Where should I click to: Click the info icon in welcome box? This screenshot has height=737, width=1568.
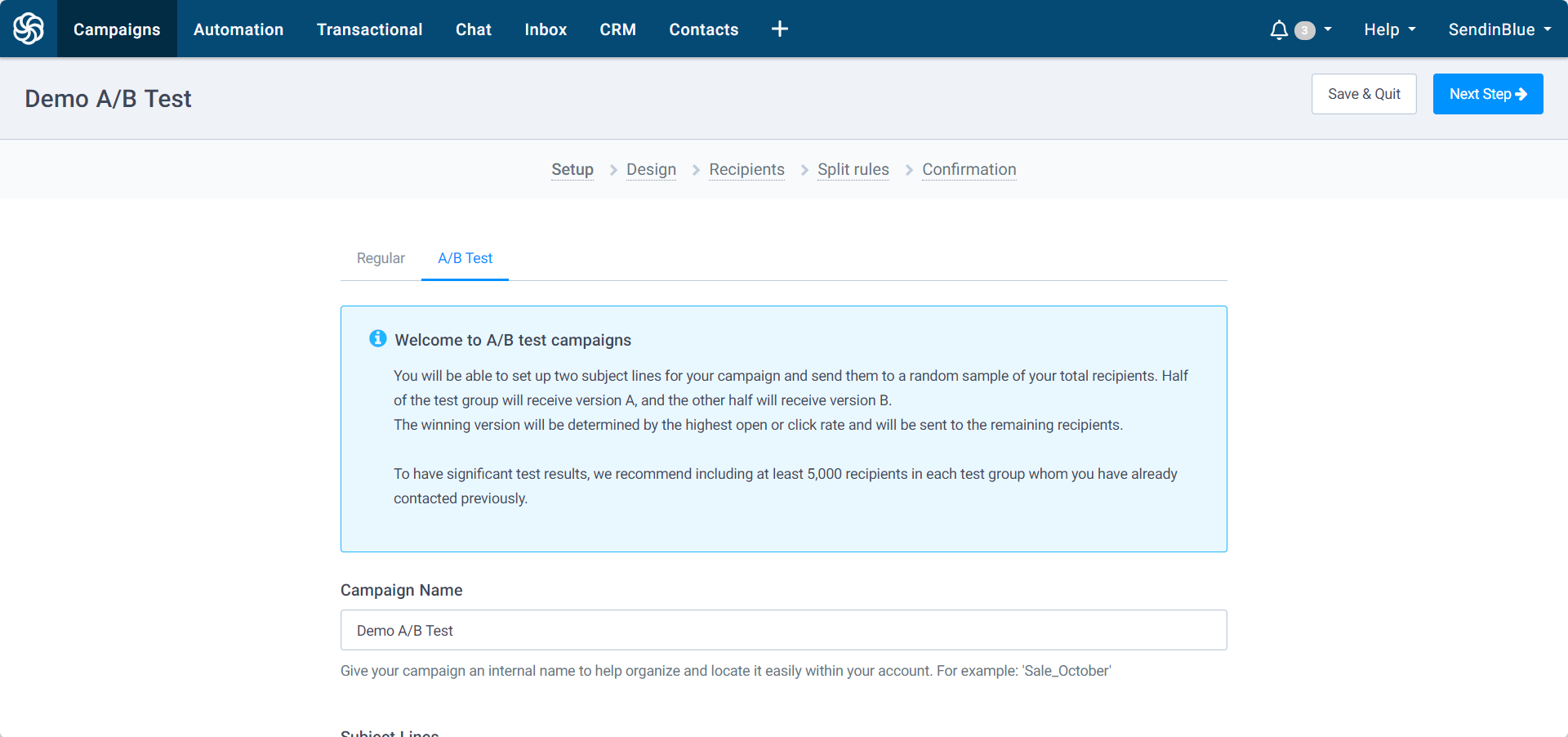(377, 339)
